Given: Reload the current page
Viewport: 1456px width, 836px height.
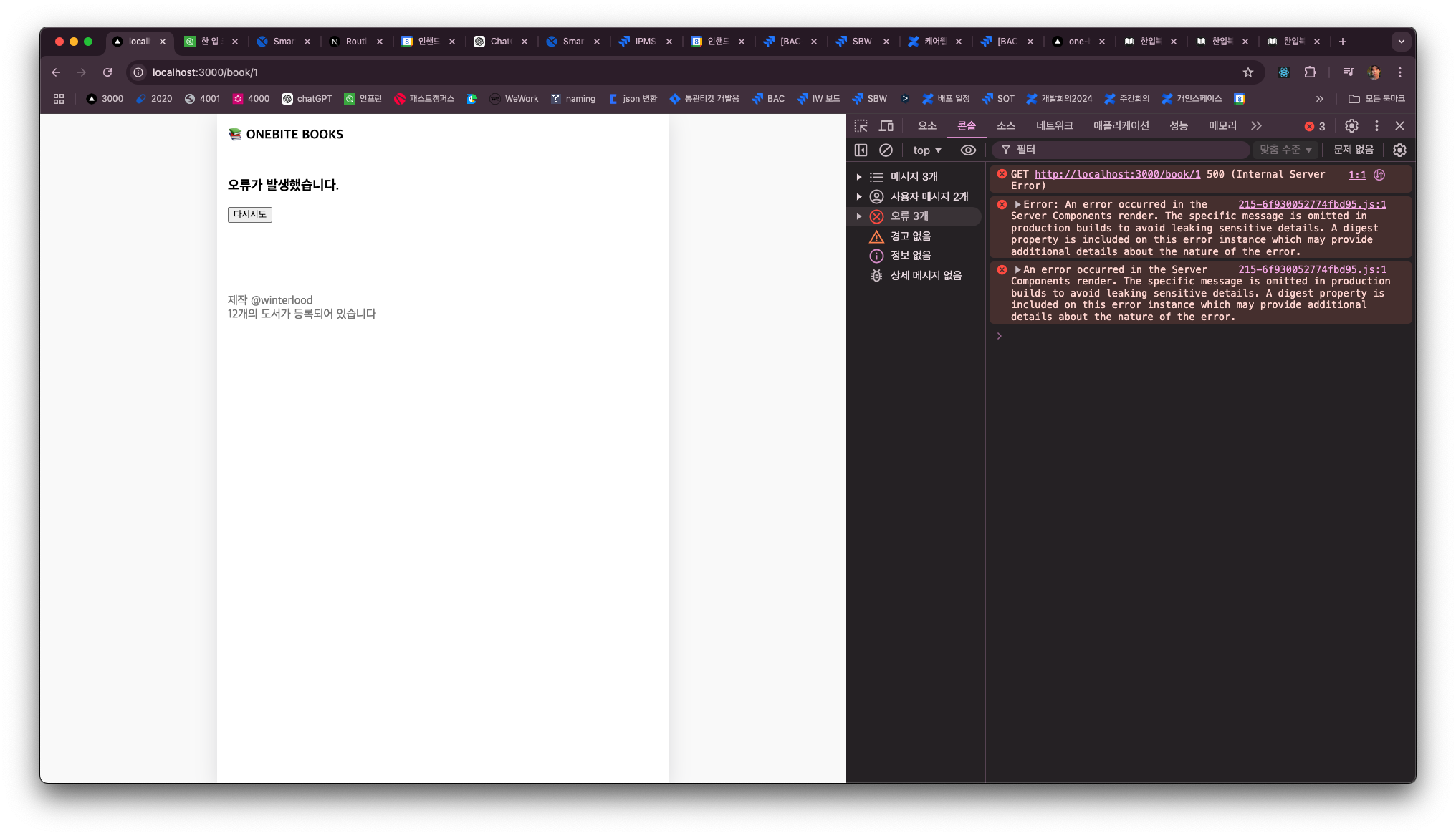Looking at the screenshot, I should tap(107, 72).
